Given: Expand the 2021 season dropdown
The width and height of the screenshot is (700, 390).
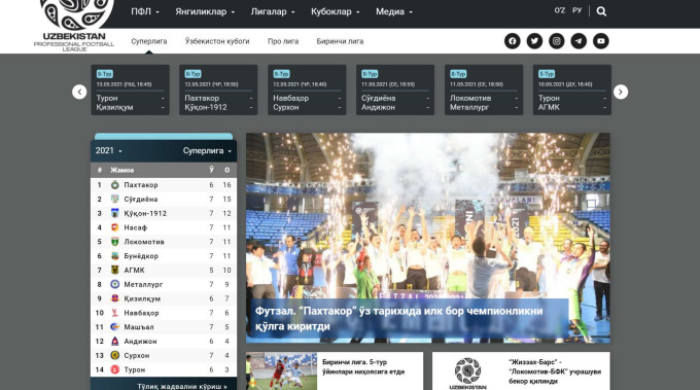Looking at the screenshot, I should 109,151.
